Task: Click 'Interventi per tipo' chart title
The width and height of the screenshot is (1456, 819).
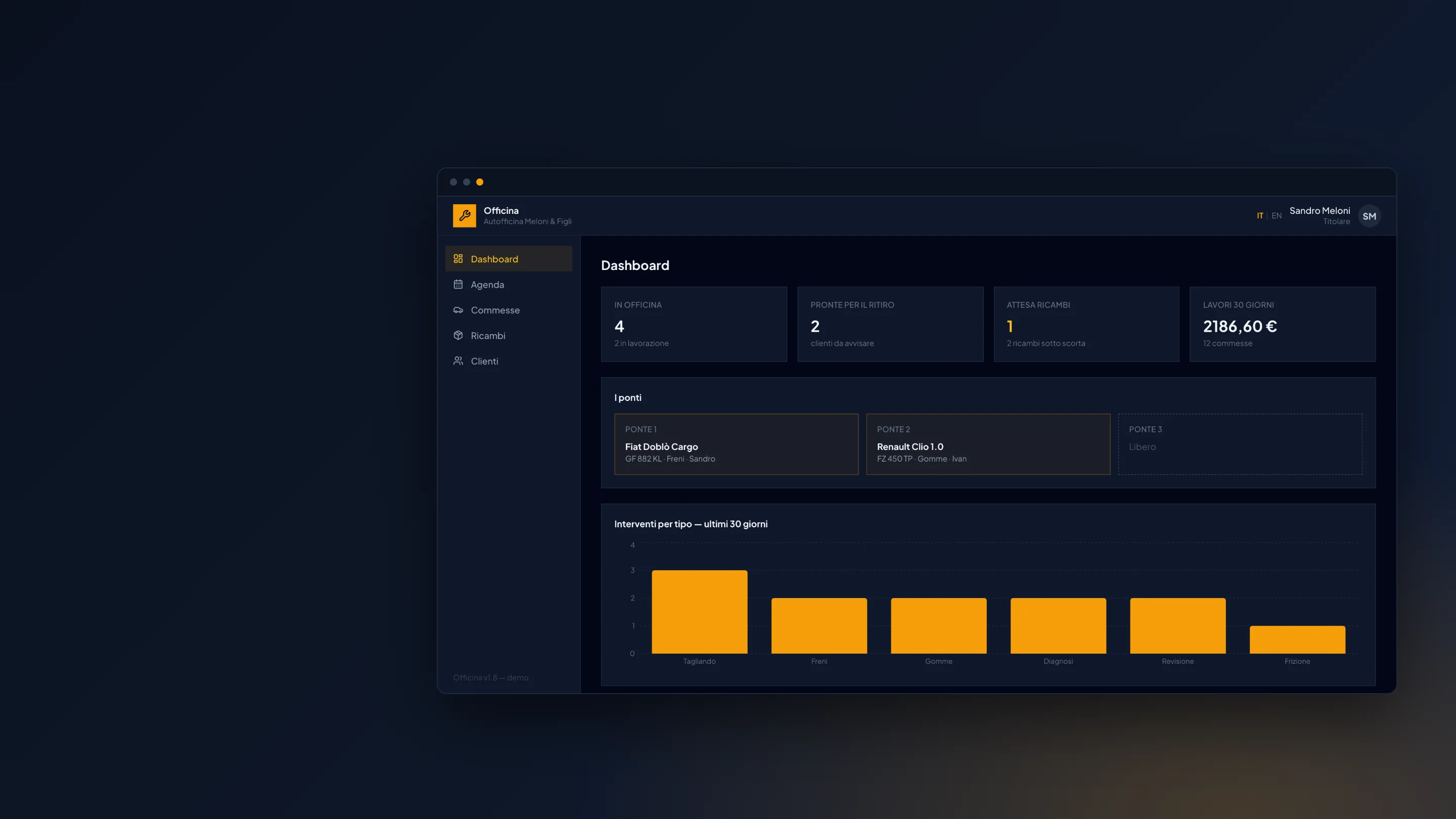Action: click(x=691, y=524)
